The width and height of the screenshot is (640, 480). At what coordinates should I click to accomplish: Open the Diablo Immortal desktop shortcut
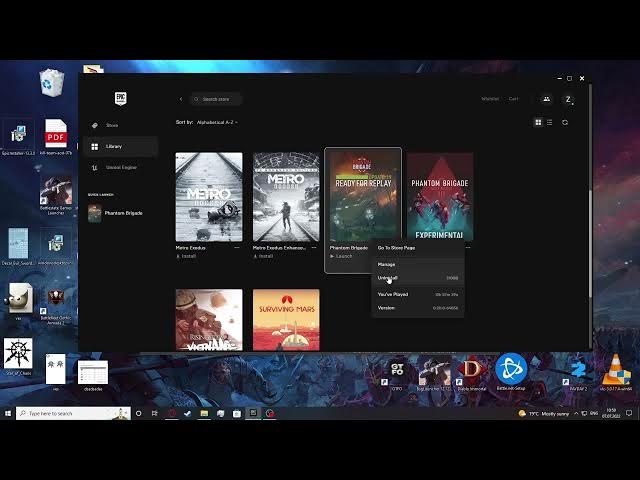471,374
